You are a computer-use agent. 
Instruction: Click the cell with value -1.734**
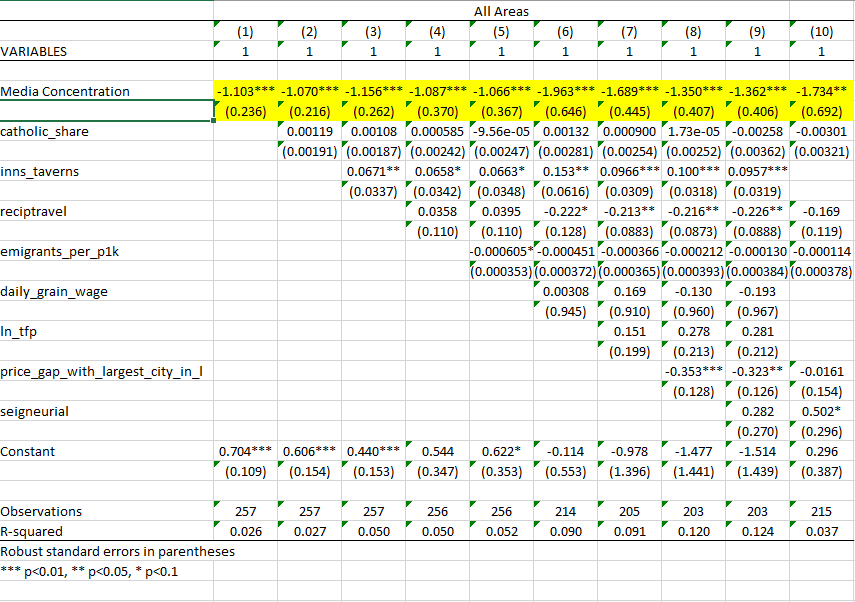821,91
